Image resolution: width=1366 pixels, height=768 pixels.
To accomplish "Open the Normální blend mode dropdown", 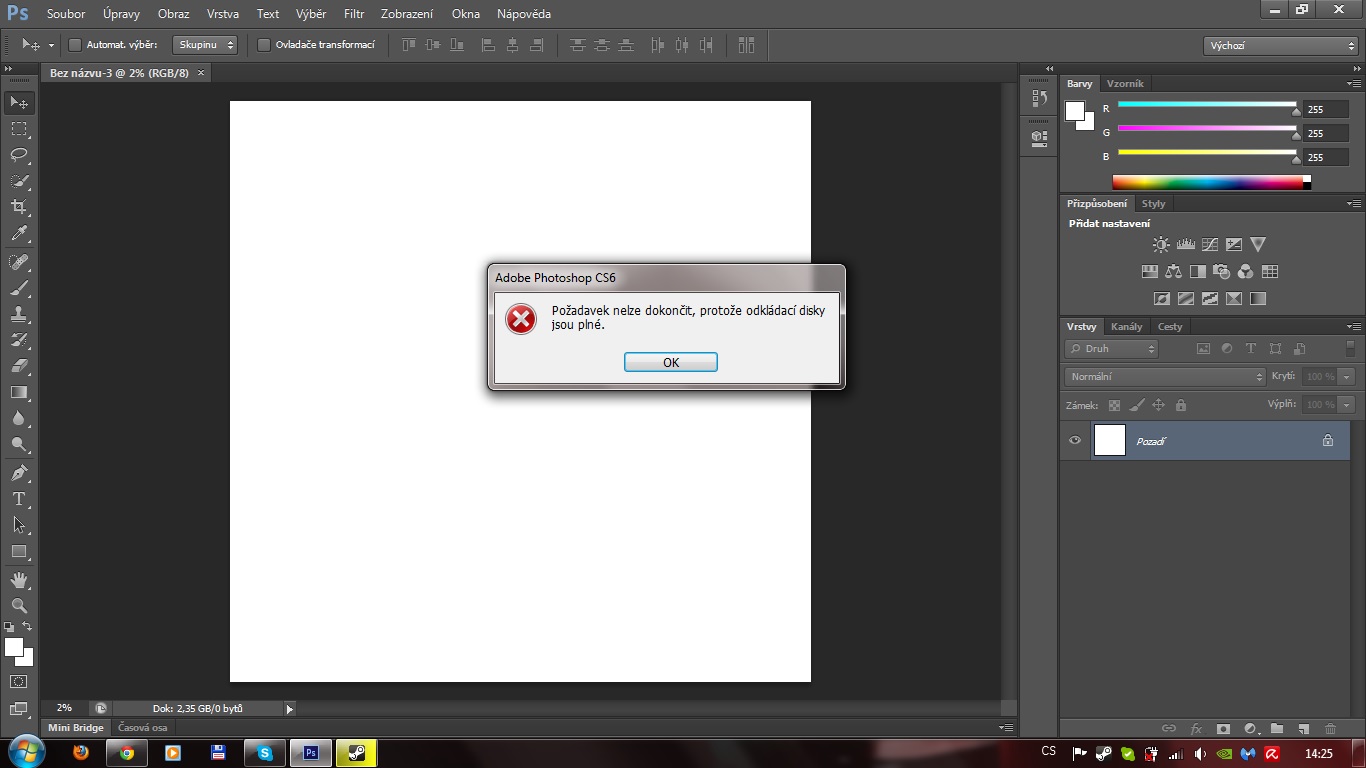I will pos(1165,377).
